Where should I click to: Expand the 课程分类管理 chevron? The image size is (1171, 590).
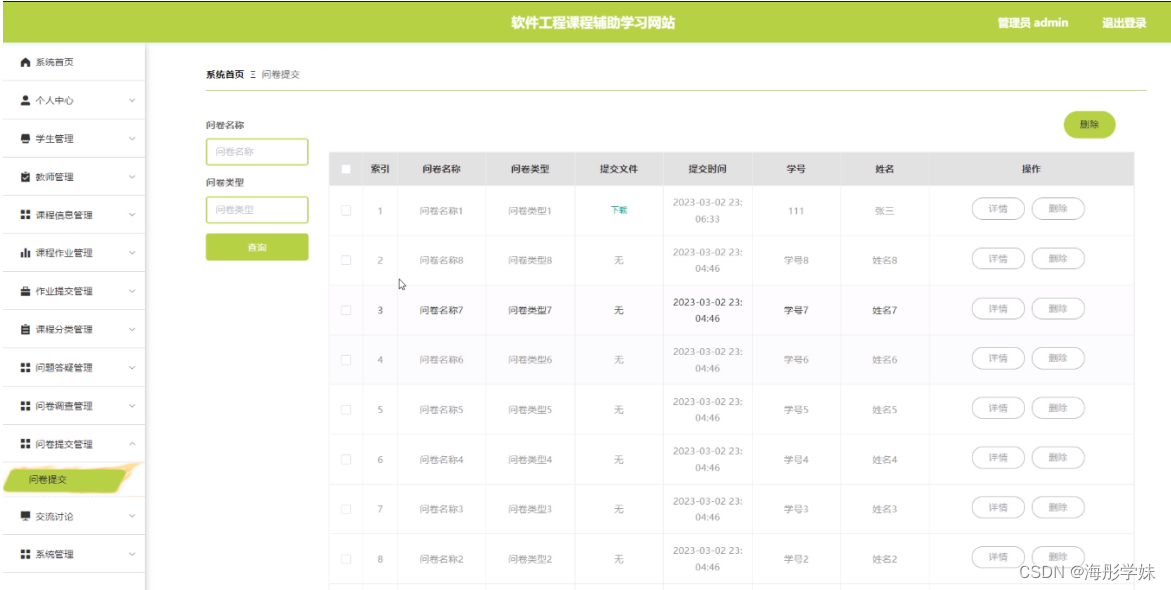[132, 329]
